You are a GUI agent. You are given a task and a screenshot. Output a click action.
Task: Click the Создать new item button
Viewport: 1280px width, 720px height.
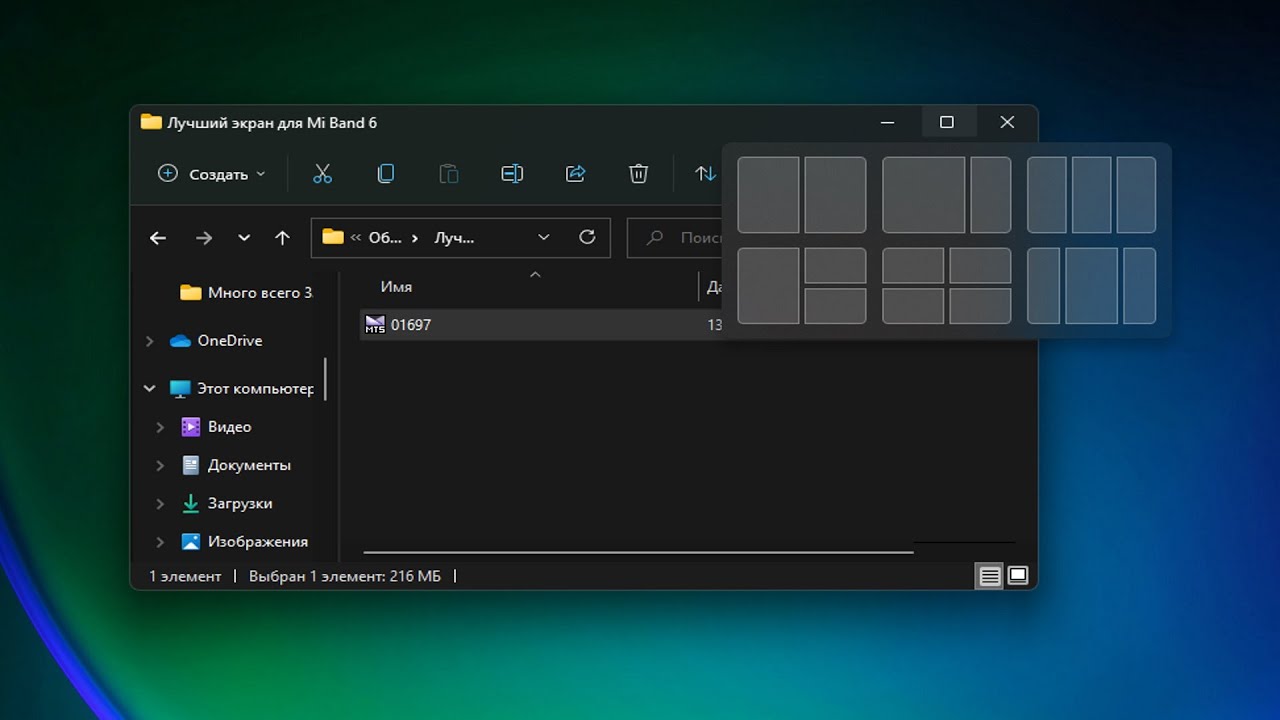click(x=212, y=174)
